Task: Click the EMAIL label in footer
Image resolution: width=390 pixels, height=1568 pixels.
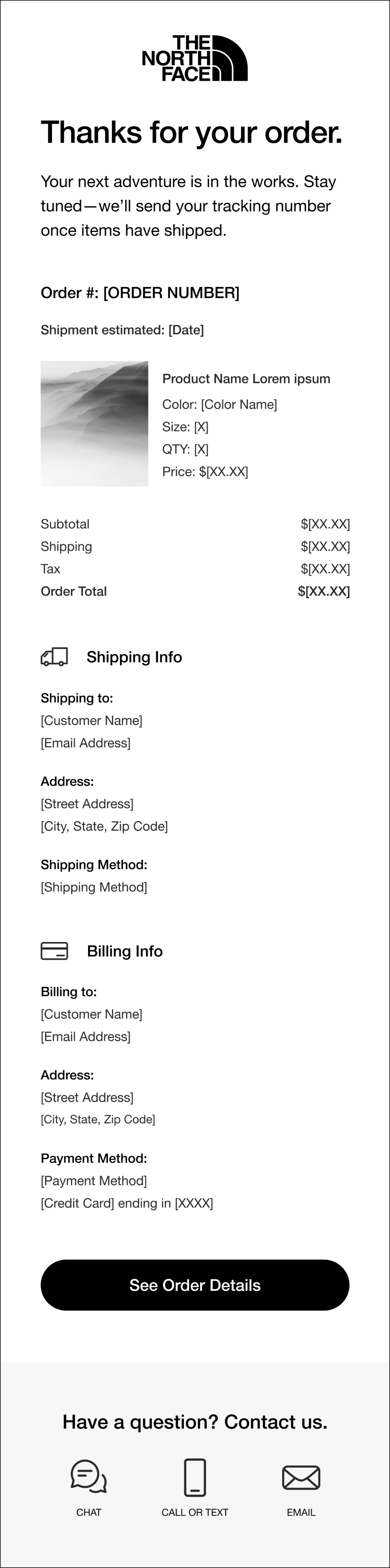Action: (301, 1512)
